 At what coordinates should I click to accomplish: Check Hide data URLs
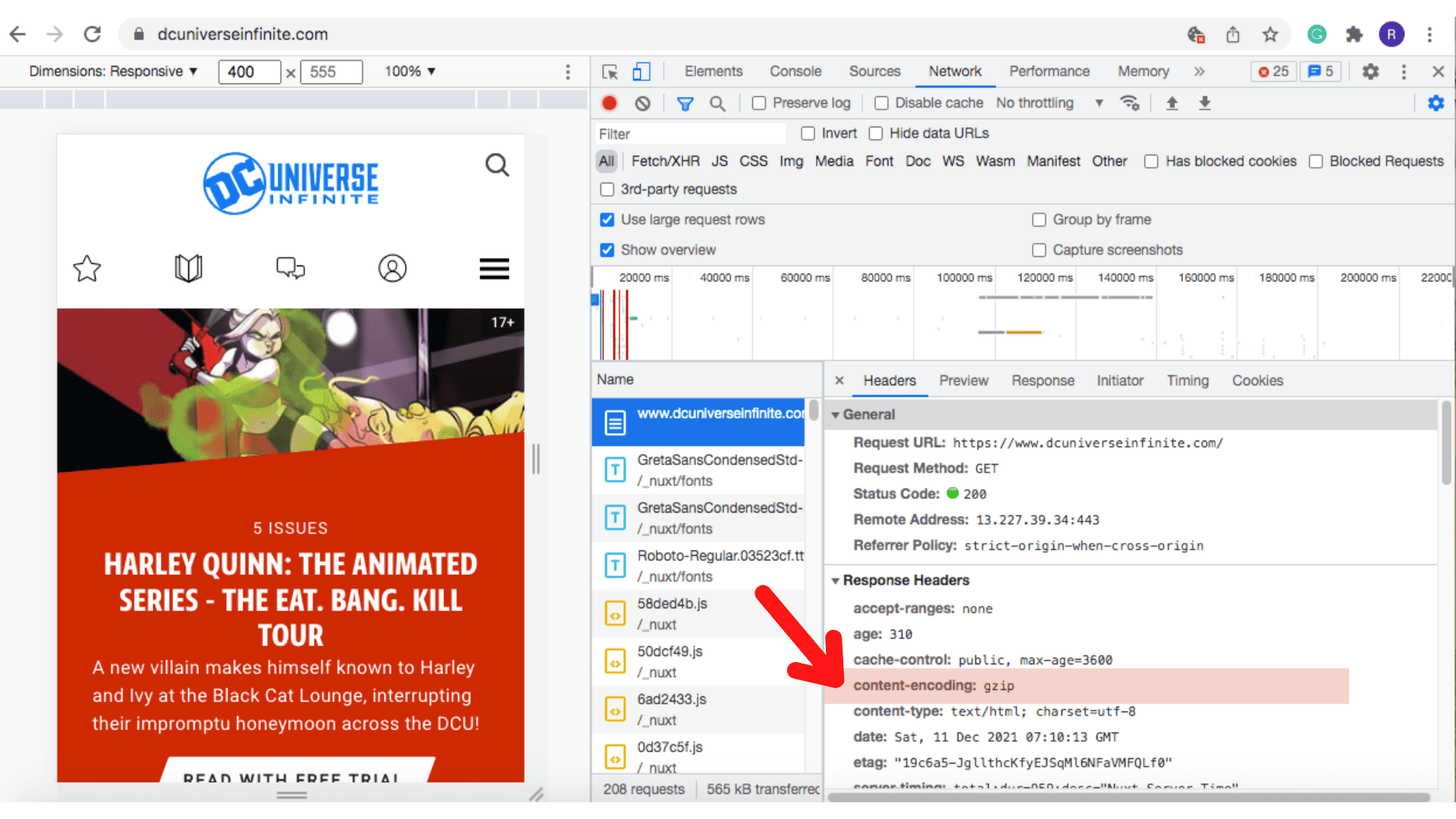click(x=876, y=133)
